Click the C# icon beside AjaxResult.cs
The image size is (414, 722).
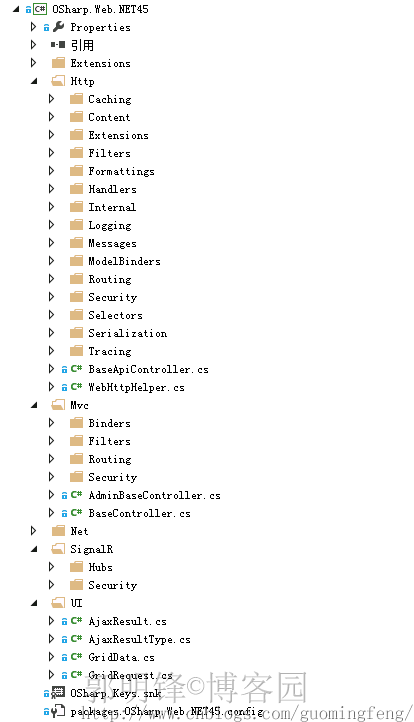pyautogui.click(x=76, y=621)
